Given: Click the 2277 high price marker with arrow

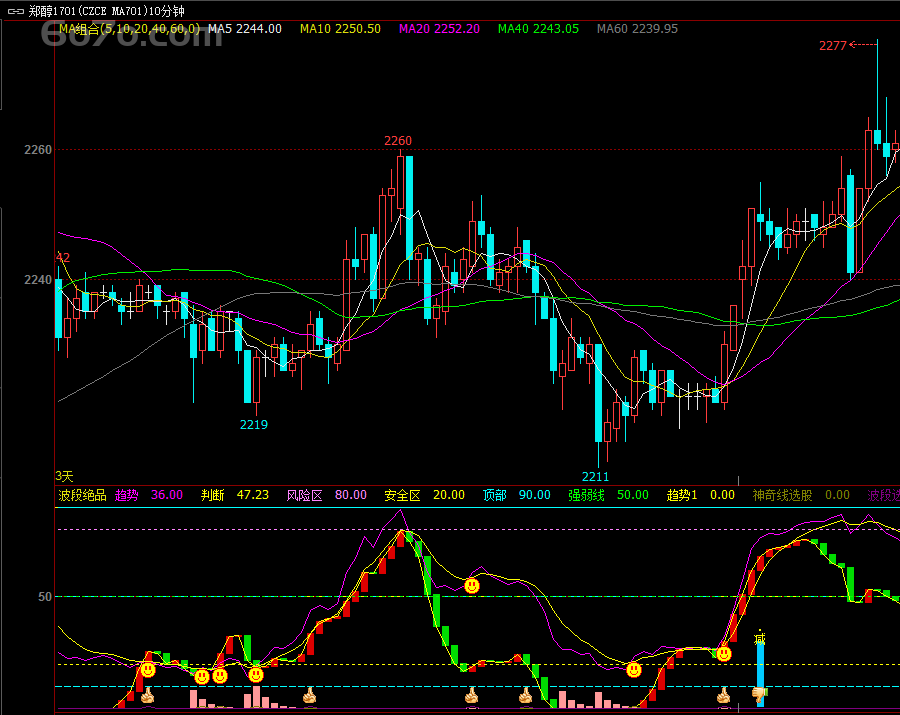Looking at the screenshot, I should click(x=846, y=45).
